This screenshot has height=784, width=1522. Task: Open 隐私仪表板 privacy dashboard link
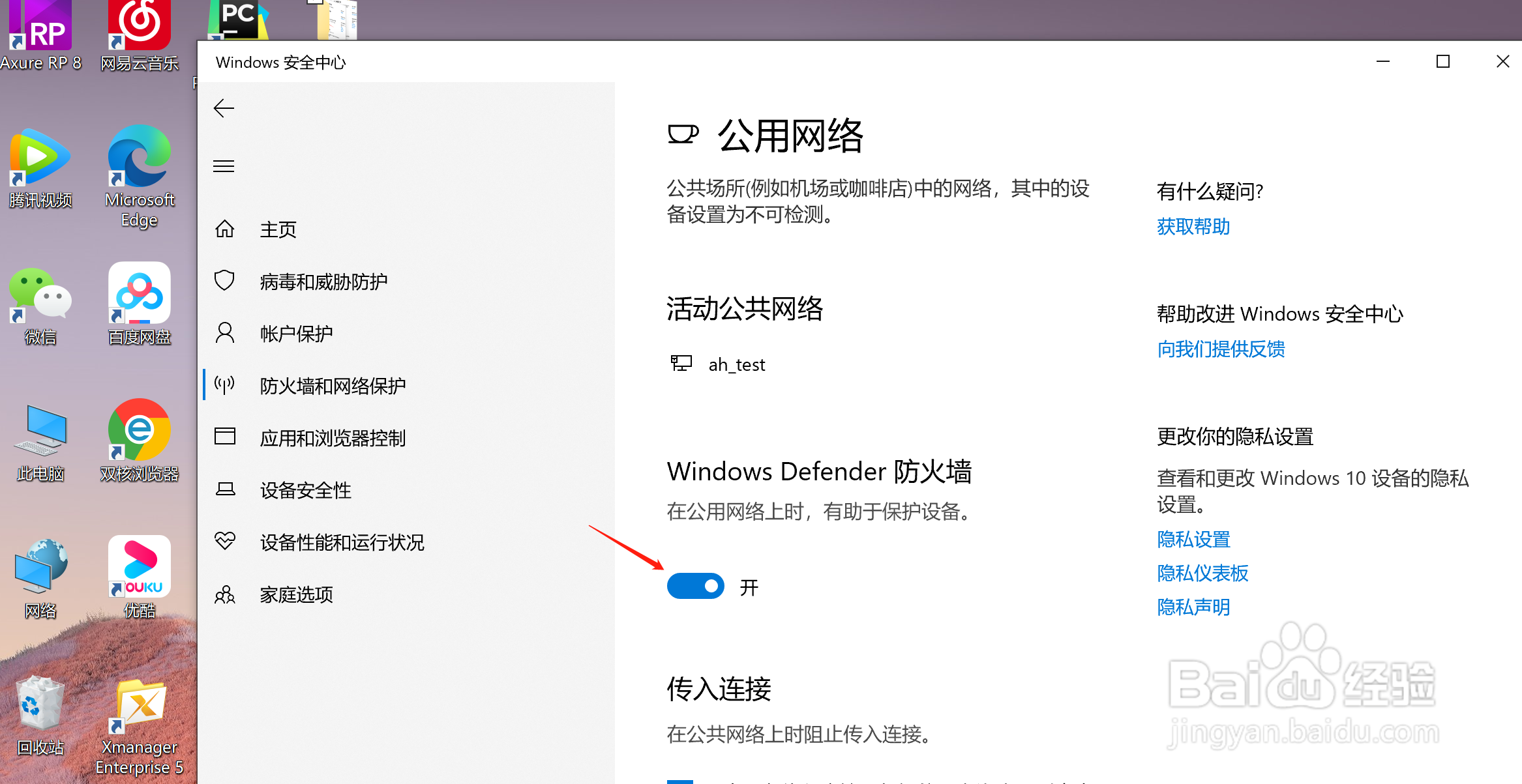(1202, 573)
